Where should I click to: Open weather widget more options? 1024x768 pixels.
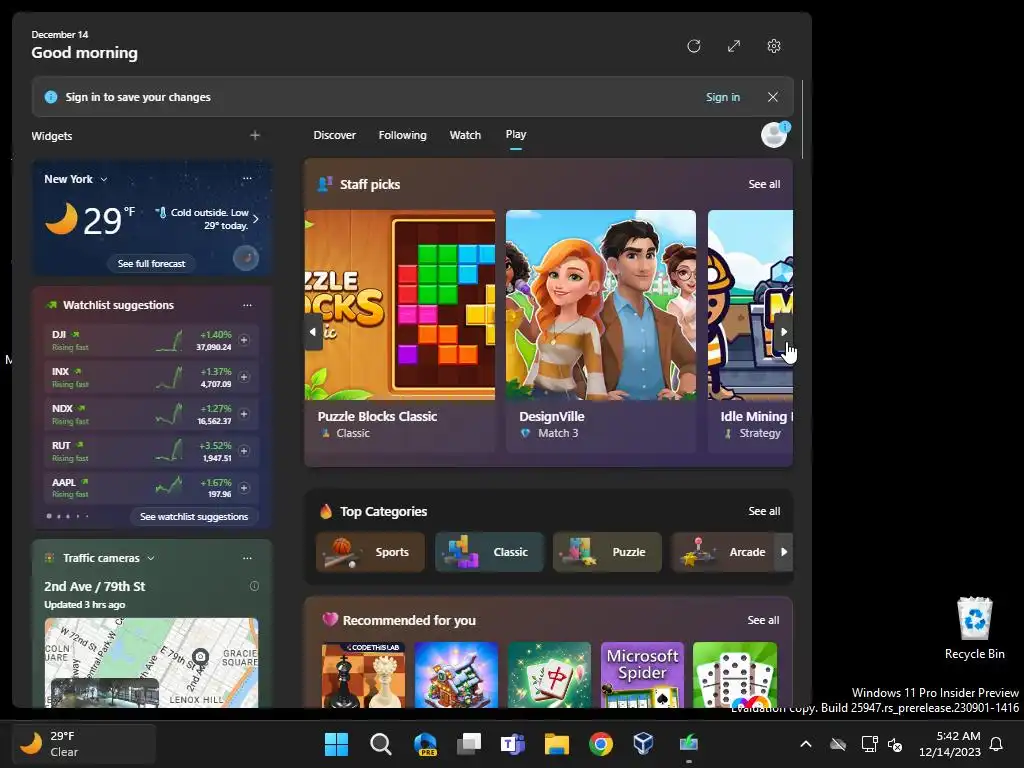[x=247, y=178]
